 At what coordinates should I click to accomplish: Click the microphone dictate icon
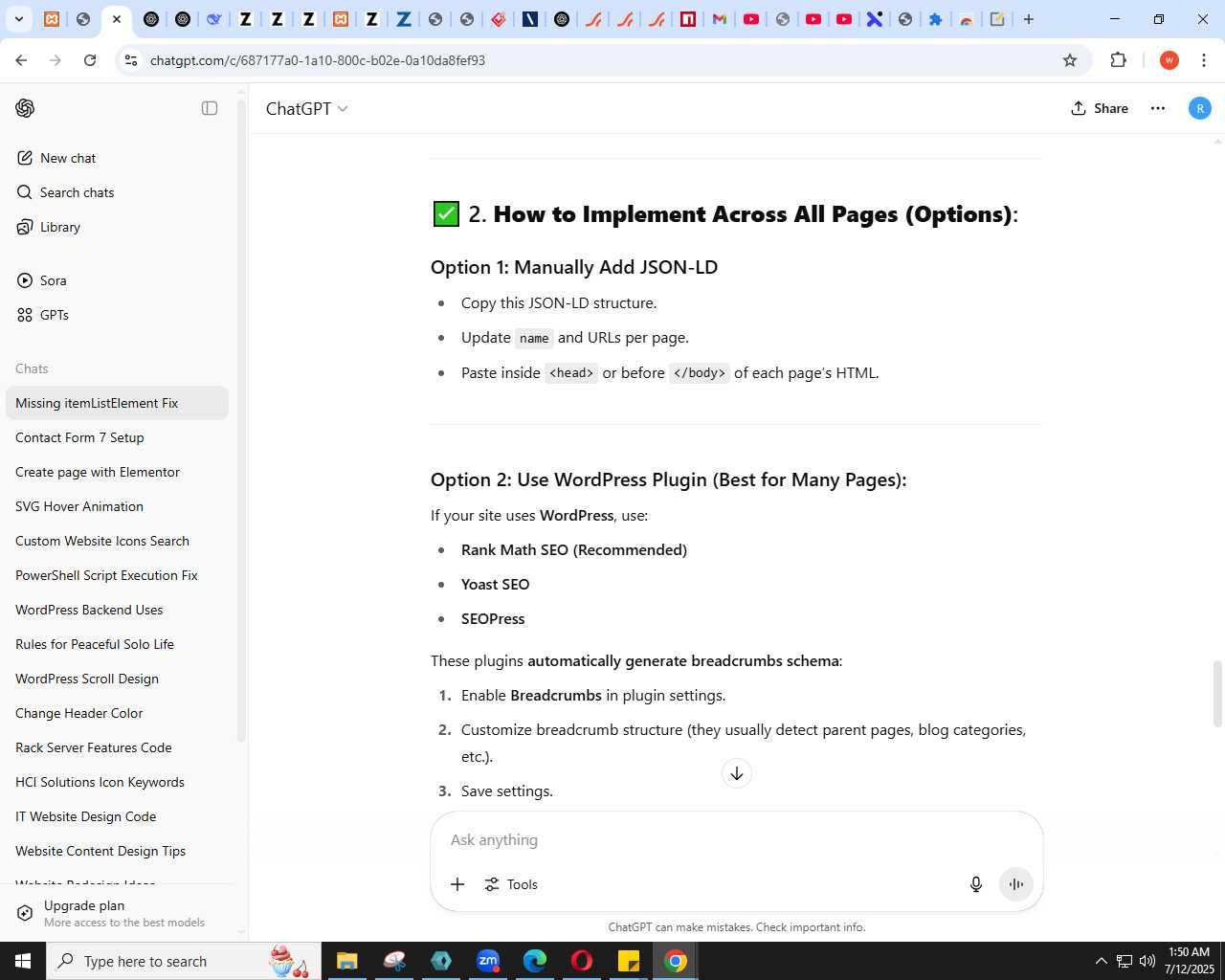(976, 884)
